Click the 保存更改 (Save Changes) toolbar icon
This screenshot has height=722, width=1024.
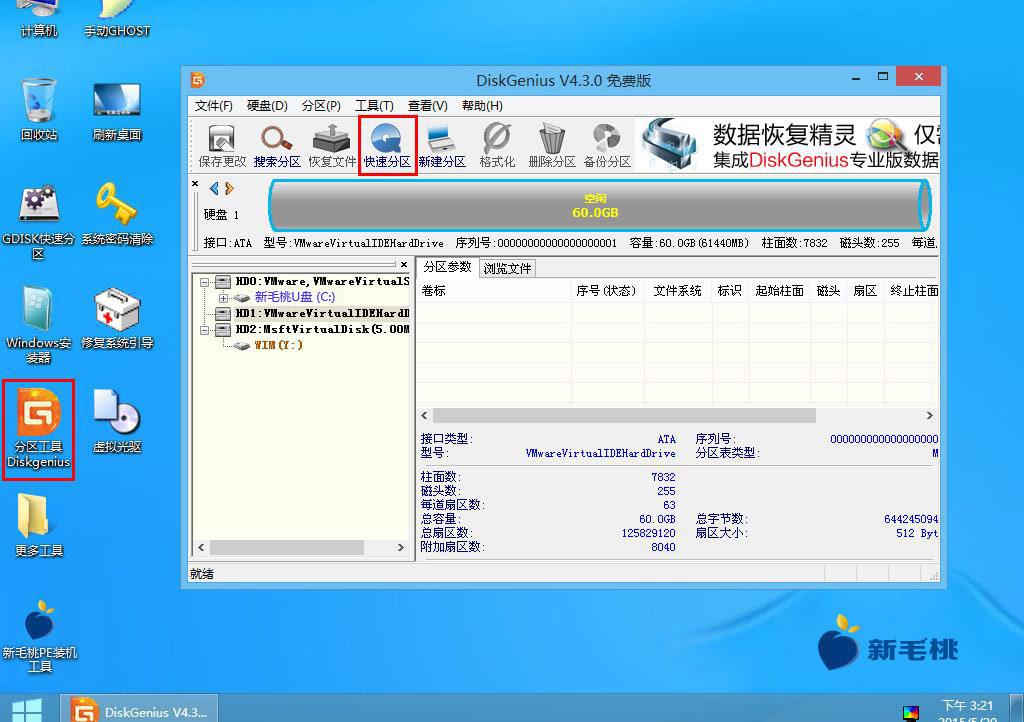[x=222, y=146]
